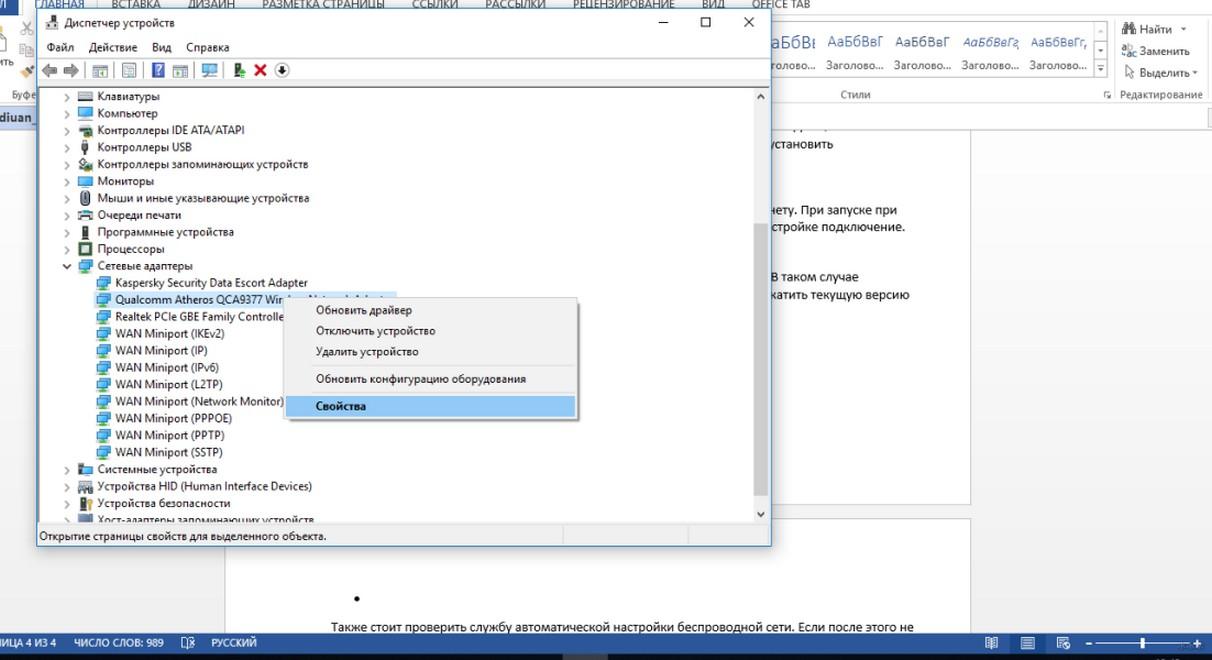Select Устройства HID (Human Interface Devices)
The image size is (1212, 660).
tap(204, 486)
